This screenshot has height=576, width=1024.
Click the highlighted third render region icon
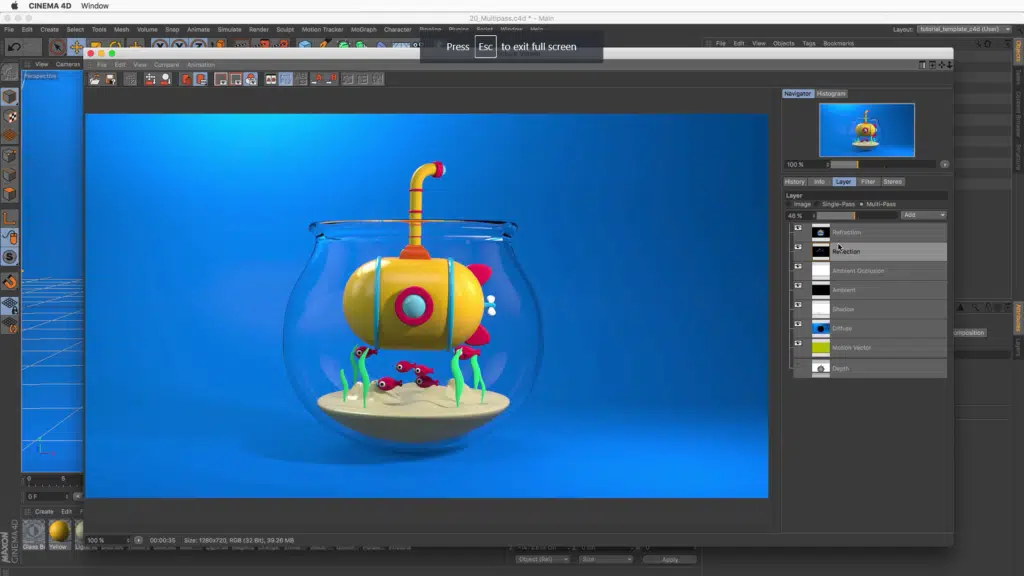(251, 79)
